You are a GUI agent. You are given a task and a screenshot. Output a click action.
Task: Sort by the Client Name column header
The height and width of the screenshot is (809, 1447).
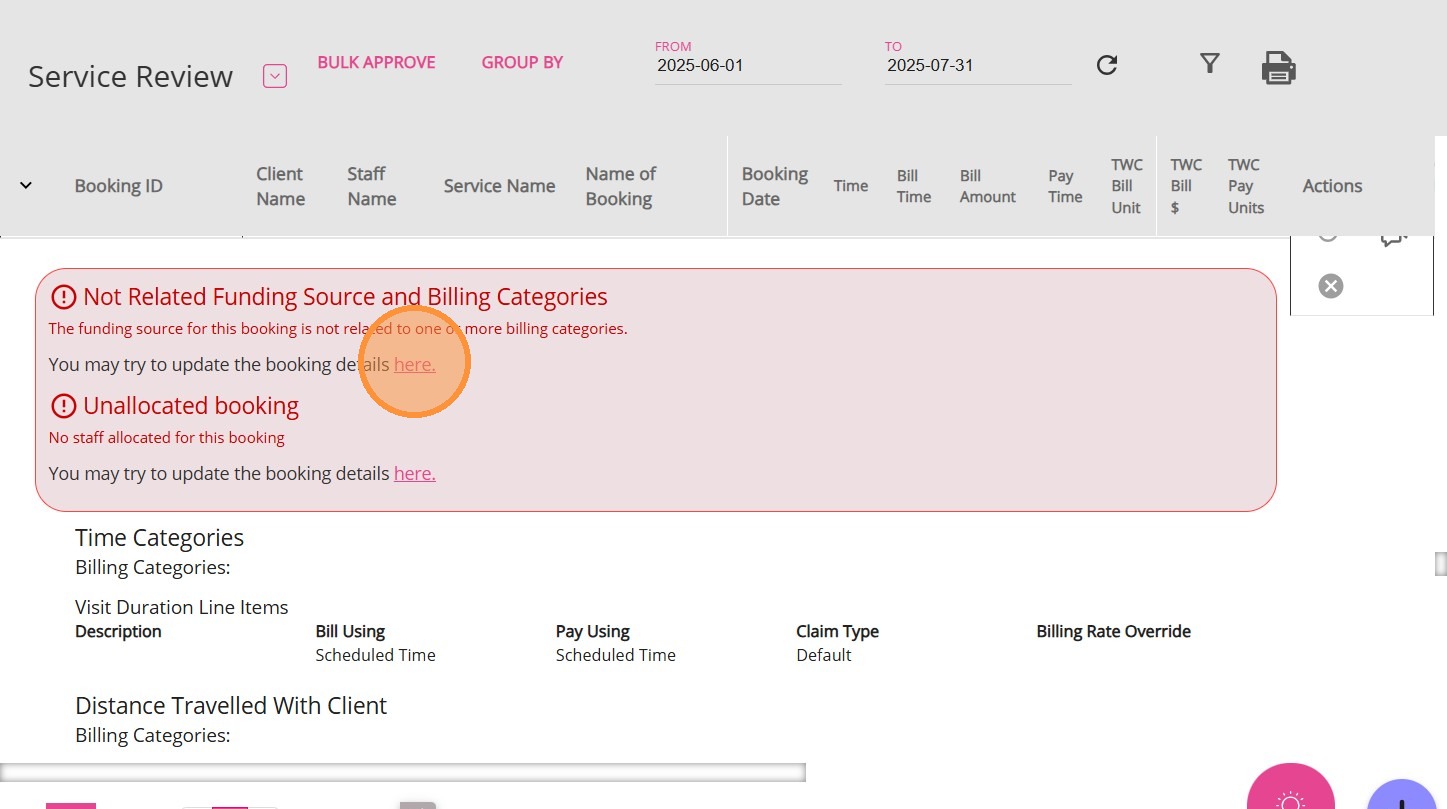pyautogui.click(x=280, y=186)
